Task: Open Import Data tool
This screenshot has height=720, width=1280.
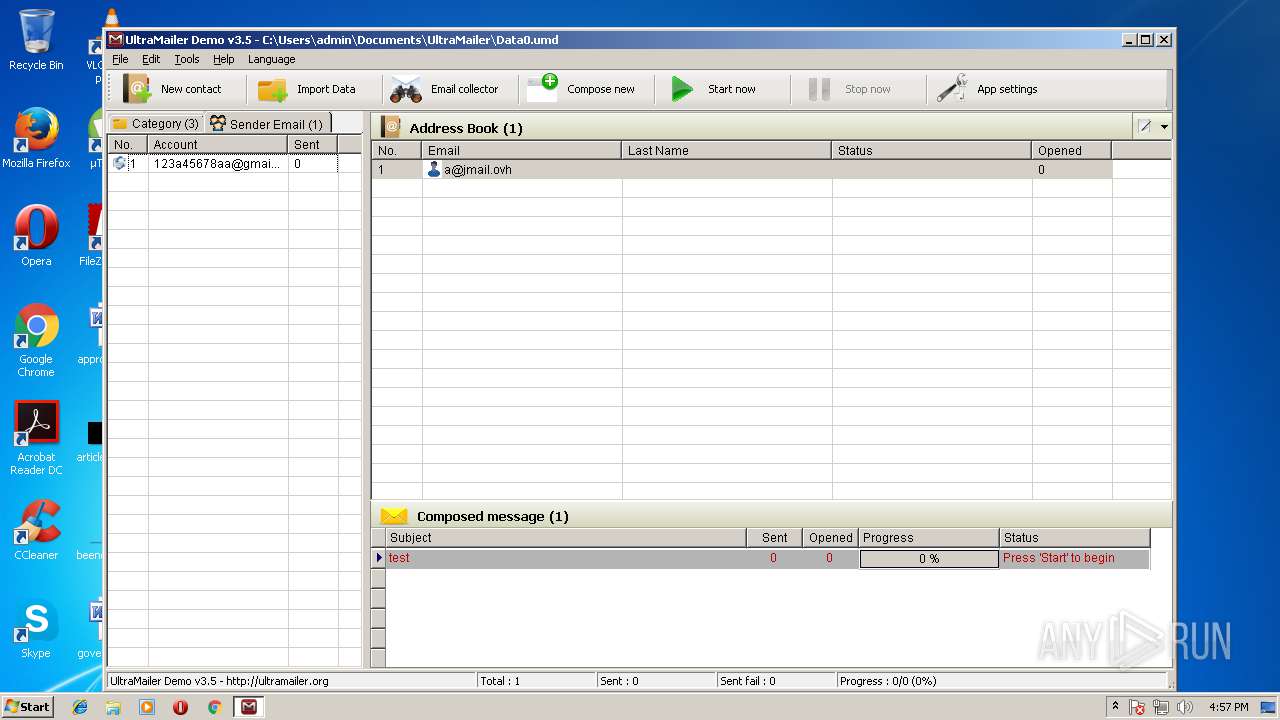Action: point(306,89)
